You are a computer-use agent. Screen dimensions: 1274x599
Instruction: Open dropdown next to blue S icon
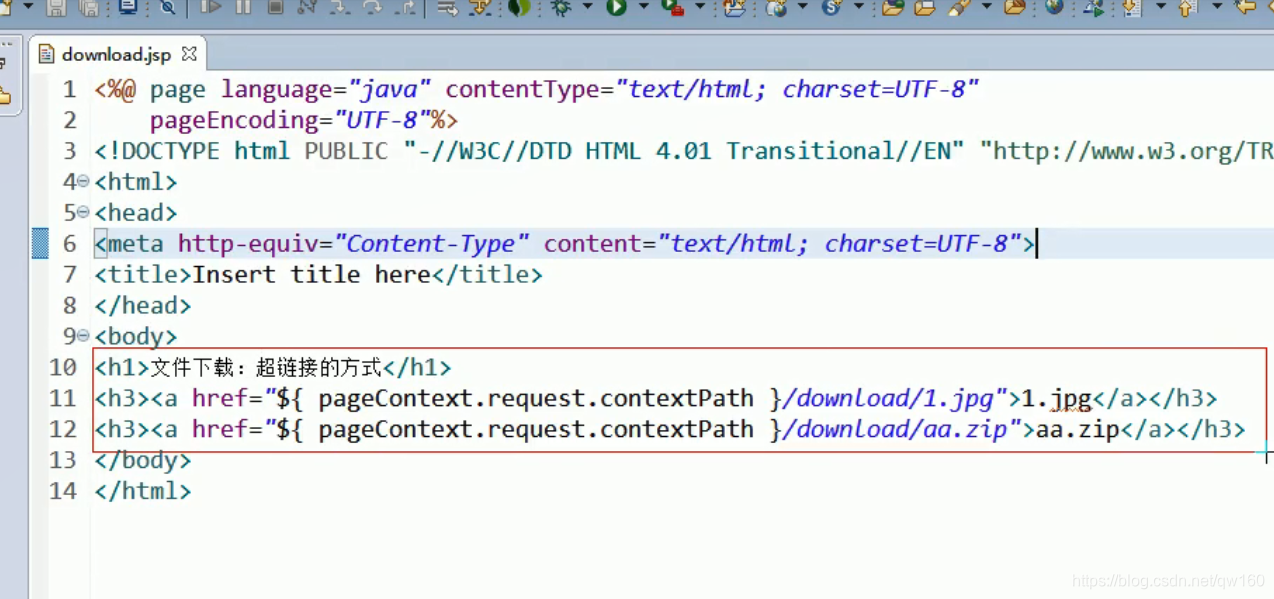[859, 7]
